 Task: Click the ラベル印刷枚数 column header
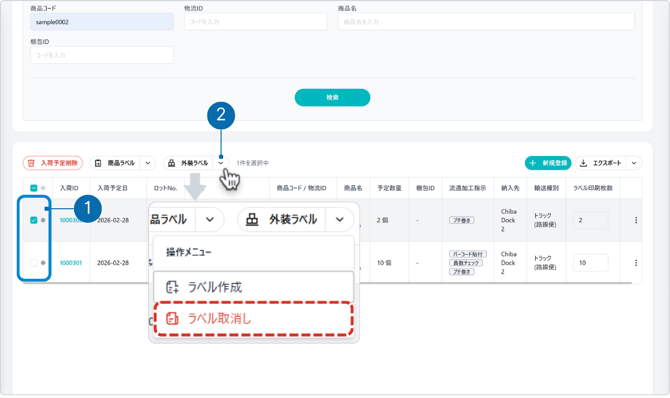[593, 188]
